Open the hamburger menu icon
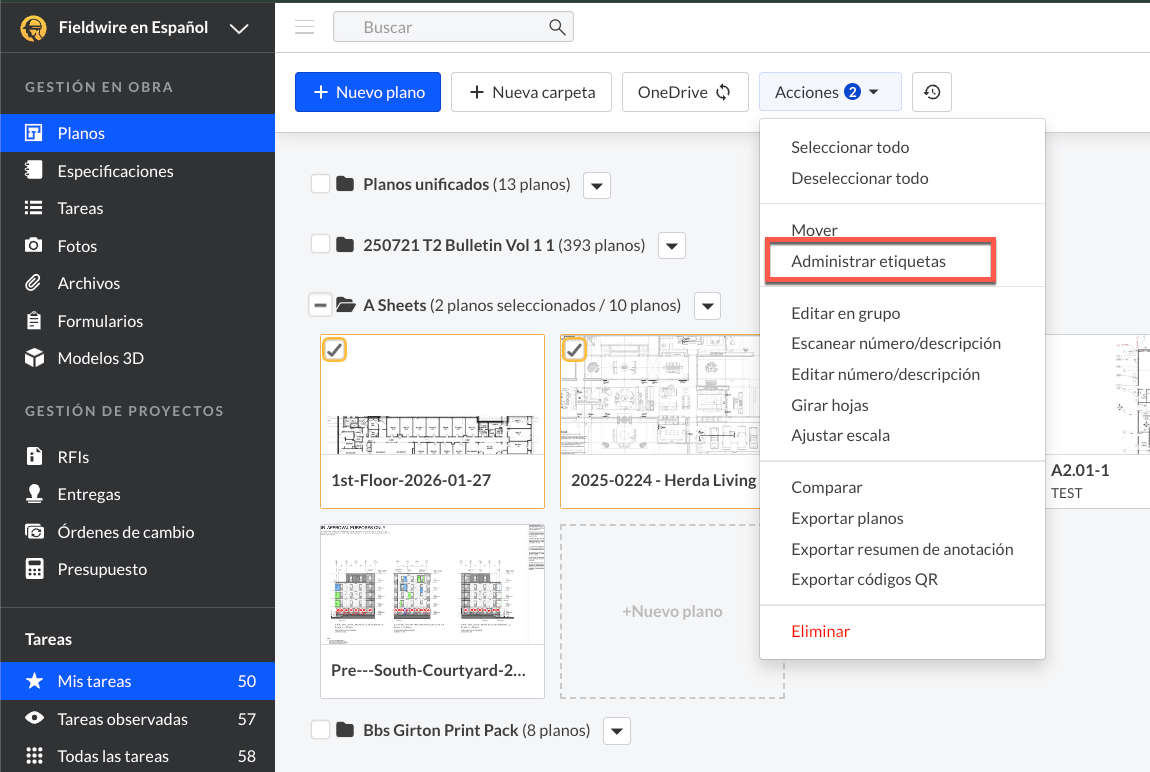1150x772 pixels. pos(305,27)
